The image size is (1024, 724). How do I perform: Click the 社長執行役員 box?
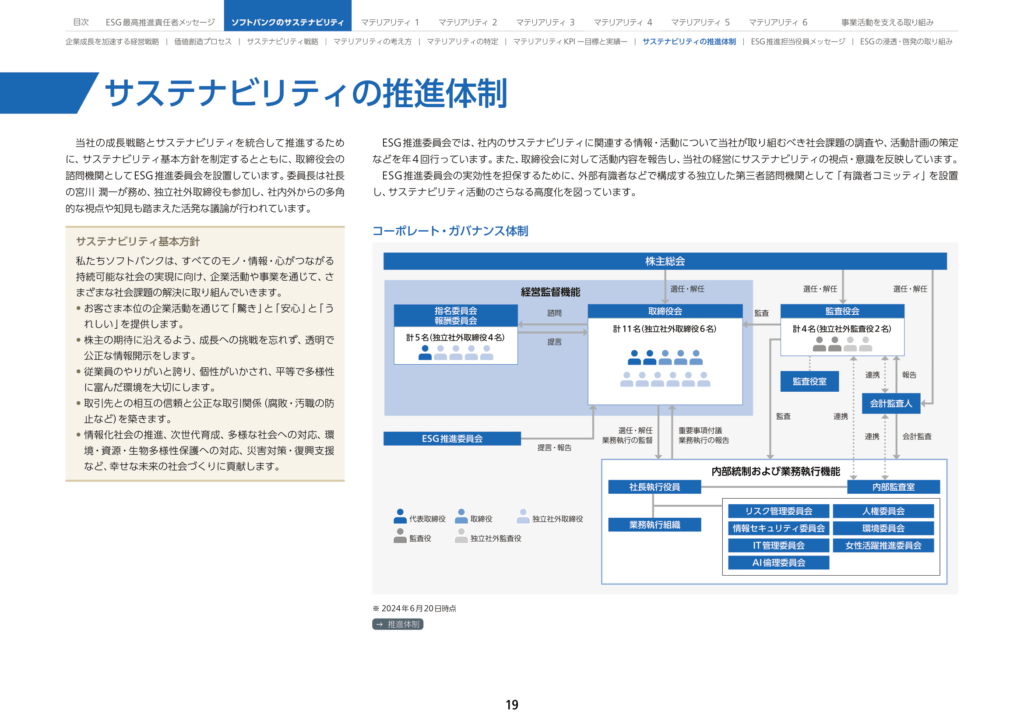654,487
